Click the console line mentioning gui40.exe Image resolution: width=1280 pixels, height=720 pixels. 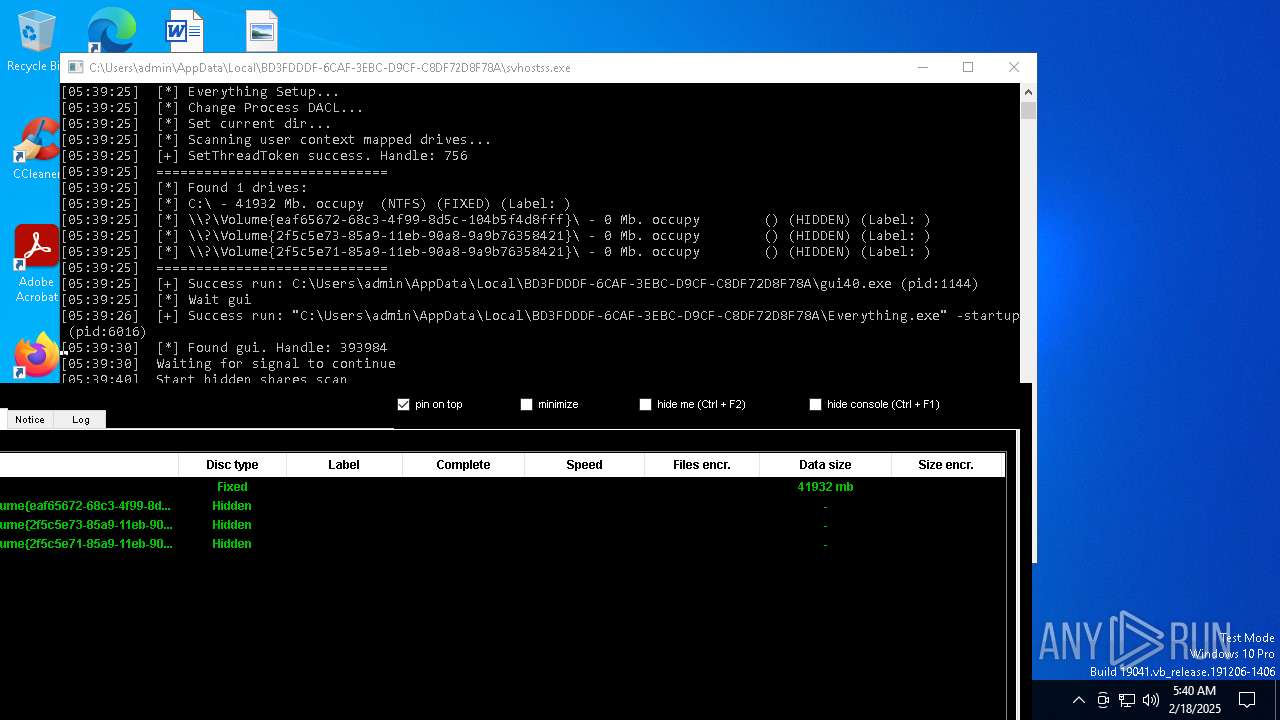pyautogui.click(x=520, y=284)
